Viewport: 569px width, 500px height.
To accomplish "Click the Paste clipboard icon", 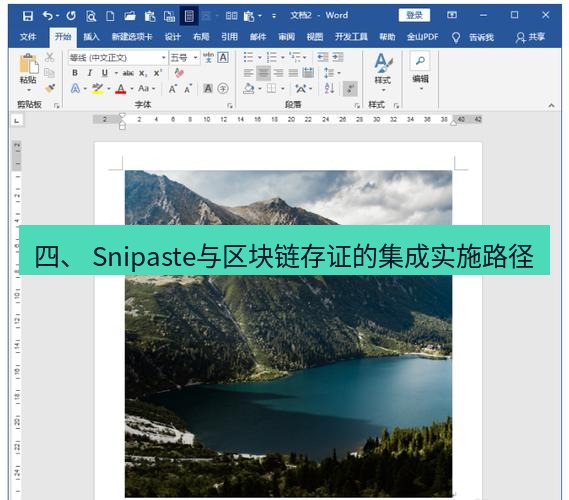I will point(28,64).
